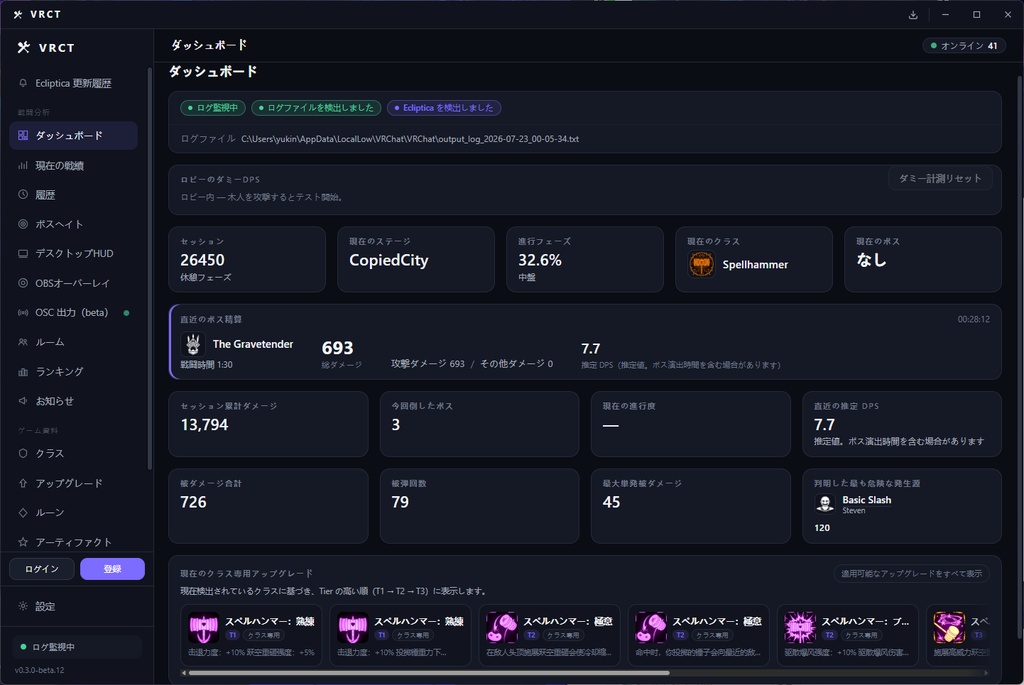Click the 進行フェーズ value 32.6%

539,260
